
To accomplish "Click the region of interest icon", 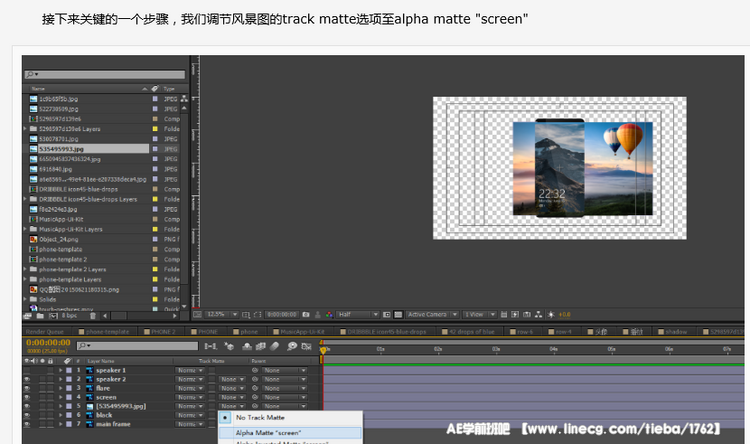I will 387,314.
